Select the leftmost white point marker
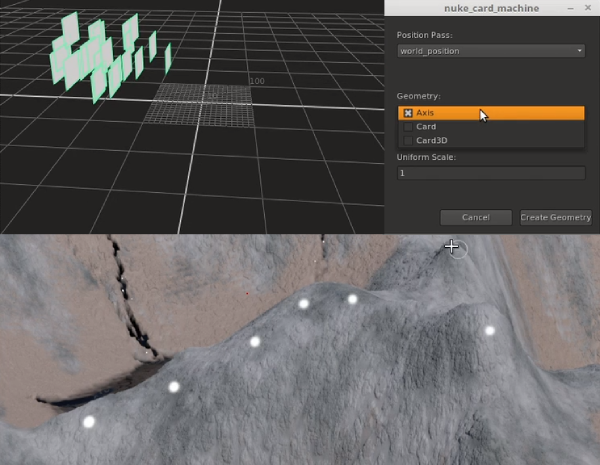This screenshot has width=600, height=465. (89, 422)
